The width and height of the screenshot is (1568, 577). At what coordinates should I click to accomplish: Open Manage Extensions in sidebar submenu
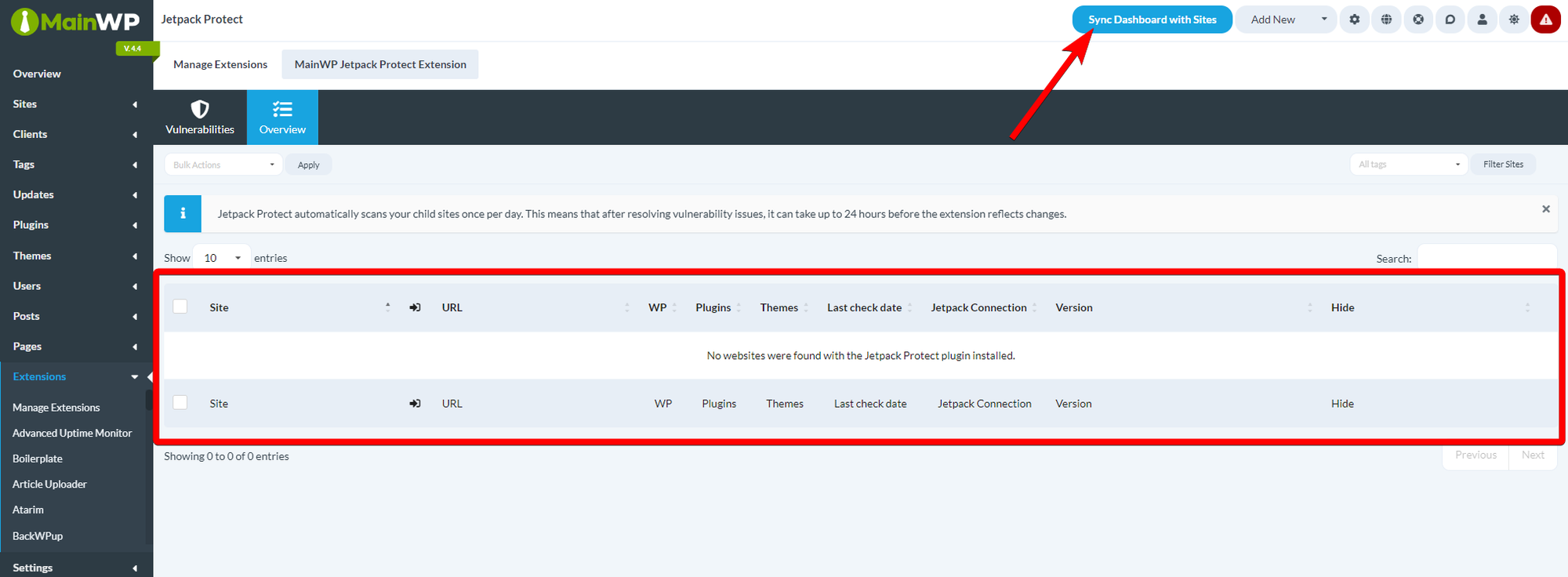point(56,408)
